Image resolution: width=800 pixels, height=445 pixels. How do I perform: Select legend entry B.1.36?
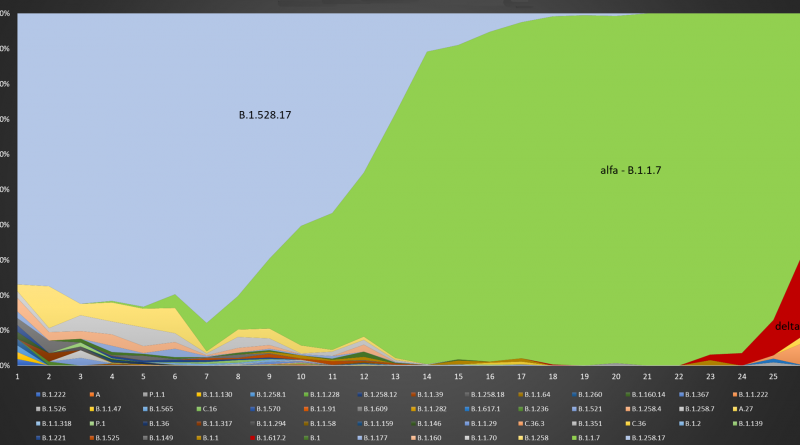coord(156,424)
